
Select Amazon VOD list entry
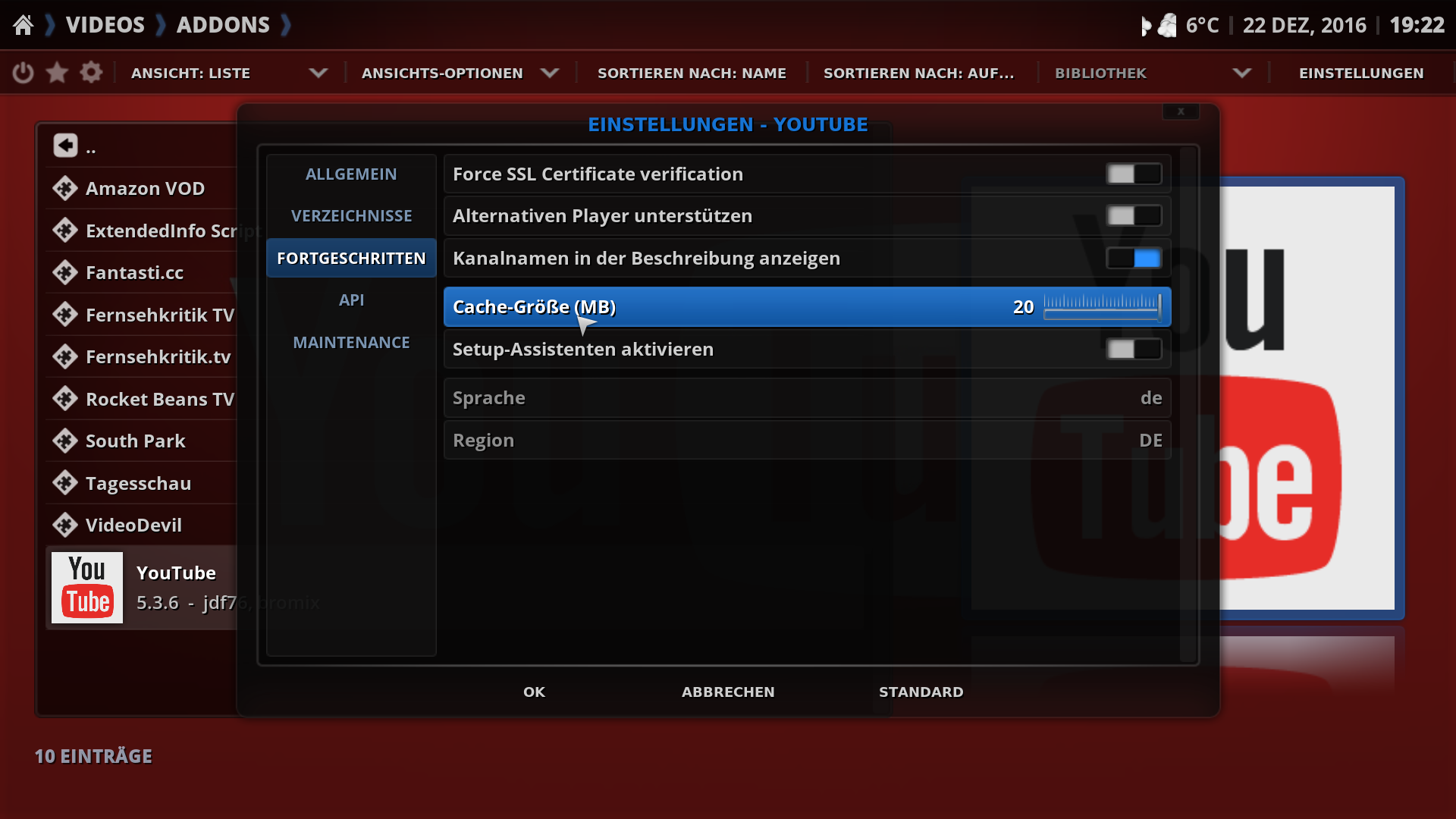[142, 188]
